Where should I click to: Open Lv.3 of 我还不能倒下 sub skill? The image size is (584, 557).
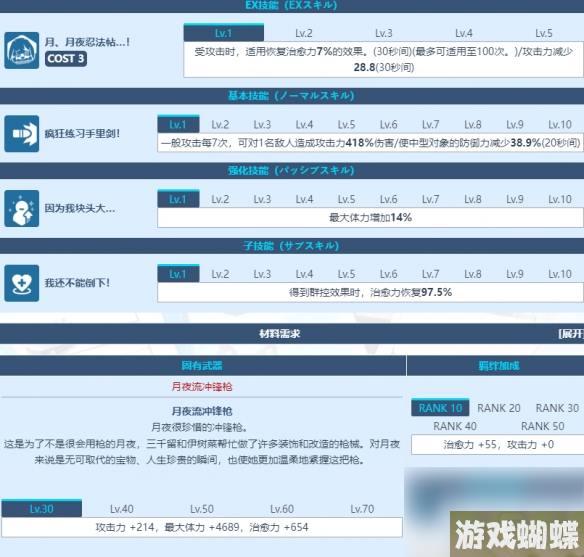262,274
